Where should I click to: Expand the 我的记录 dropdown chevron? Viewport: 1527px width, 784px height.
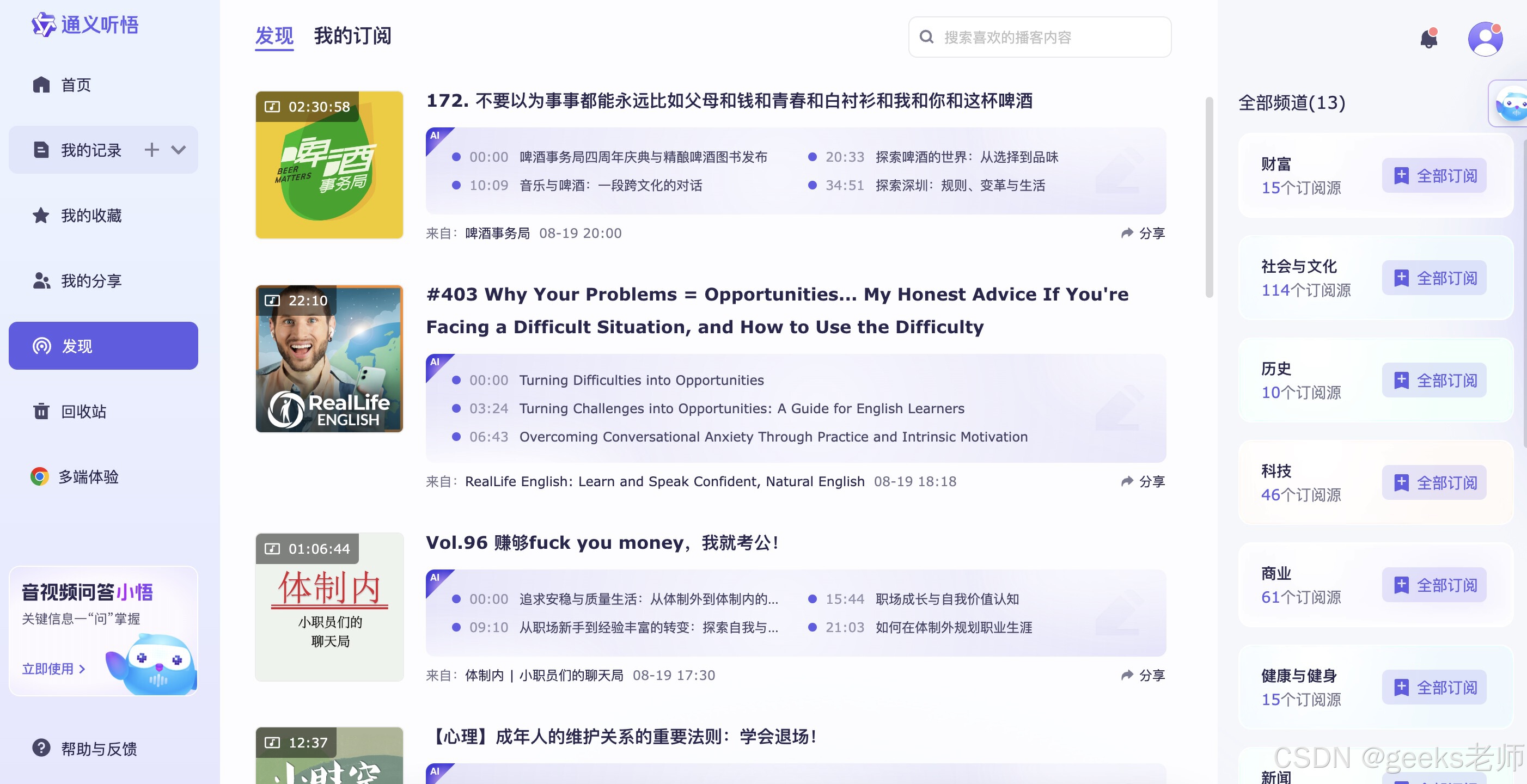[179, 150]
